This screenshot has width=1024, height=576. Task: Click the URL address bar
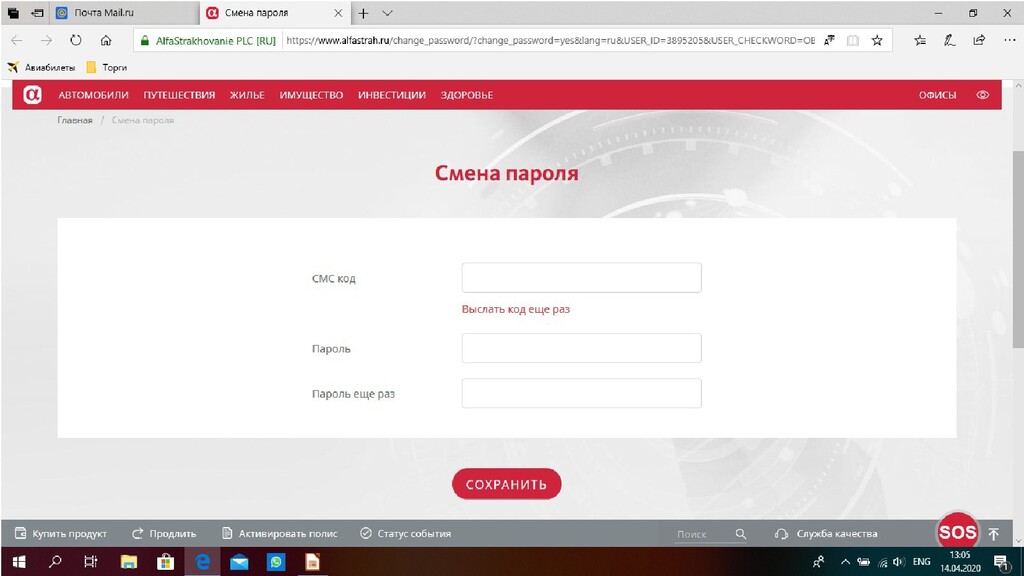point(550,40)
